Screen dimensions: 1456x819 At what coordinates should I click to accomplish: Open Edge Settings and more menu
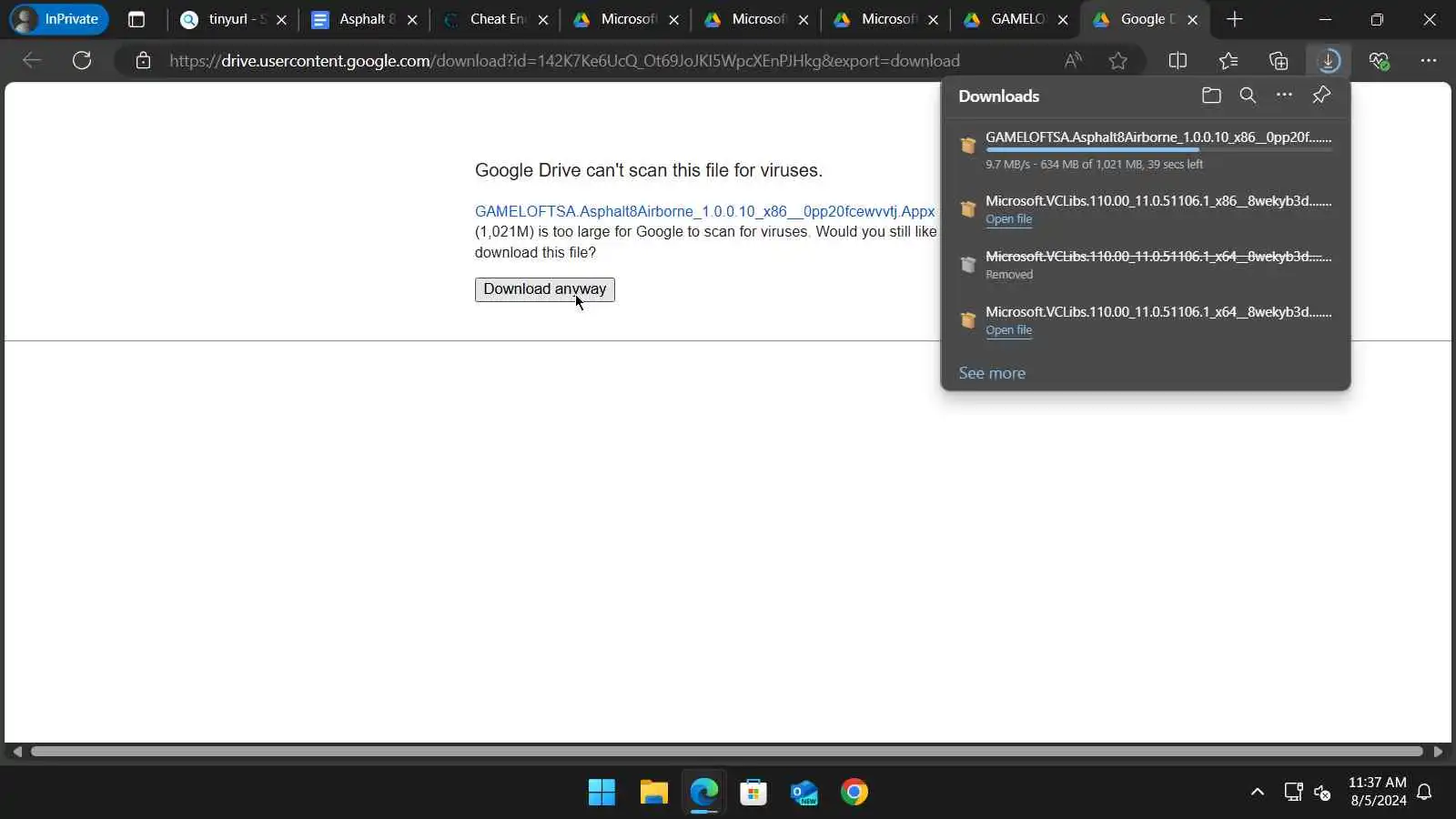click(x=1429, y=61)
